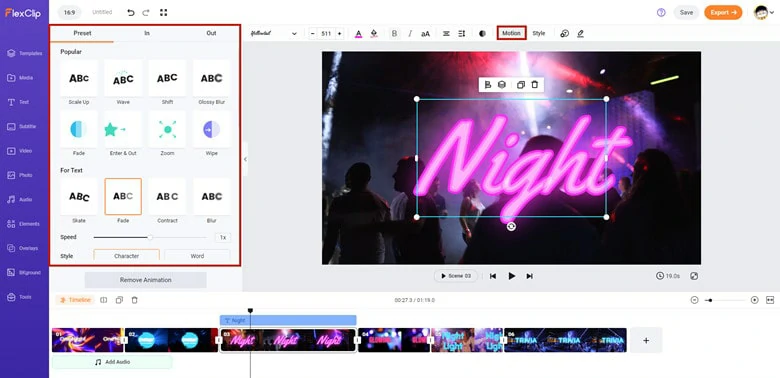Choose Character animation style

tap(126, 256)
